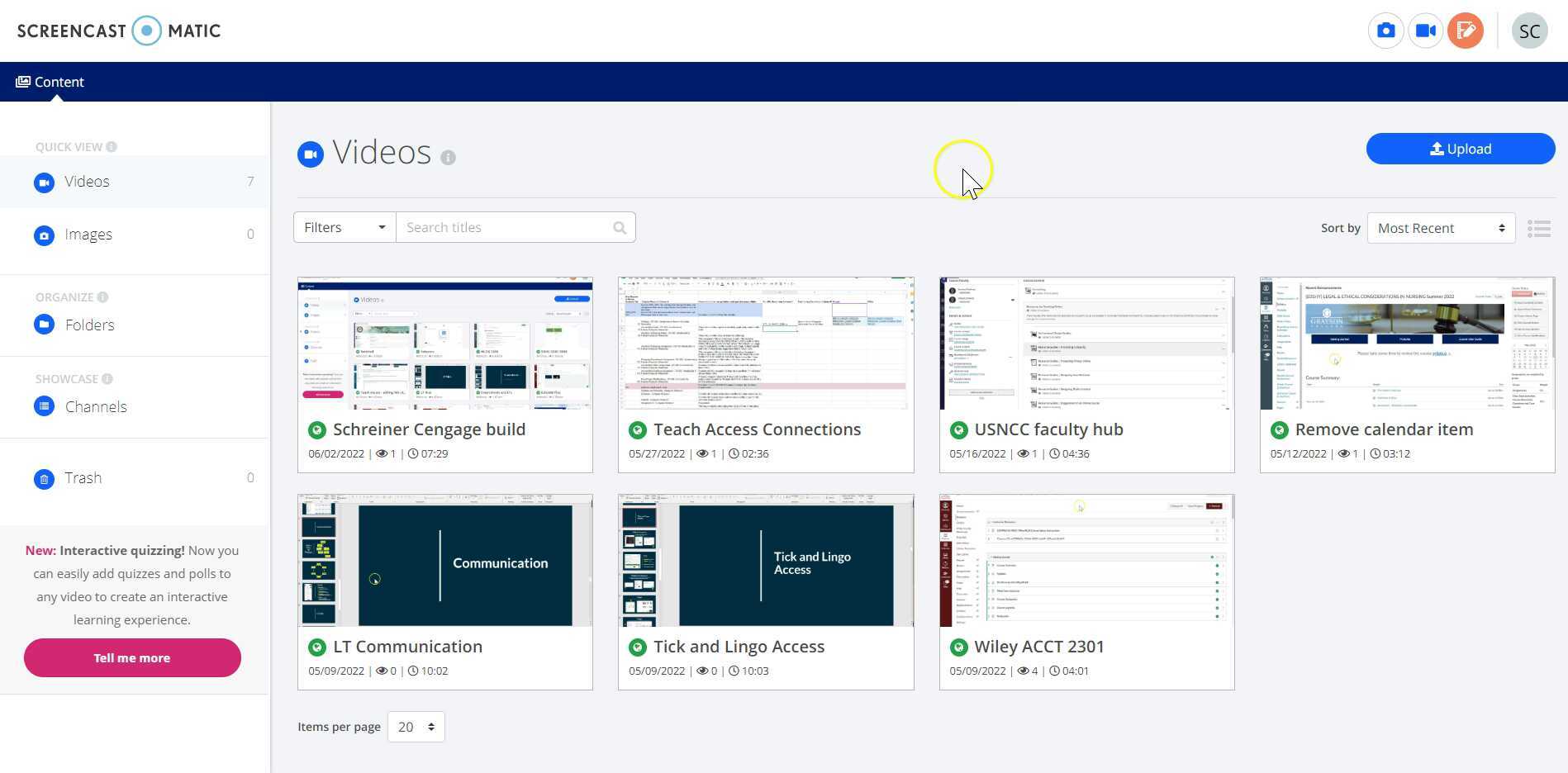The width and height of the screenshot is (1568, 773).
Task: Click the USNCC faculty hub thumbnail
Action: point(1087,344)
